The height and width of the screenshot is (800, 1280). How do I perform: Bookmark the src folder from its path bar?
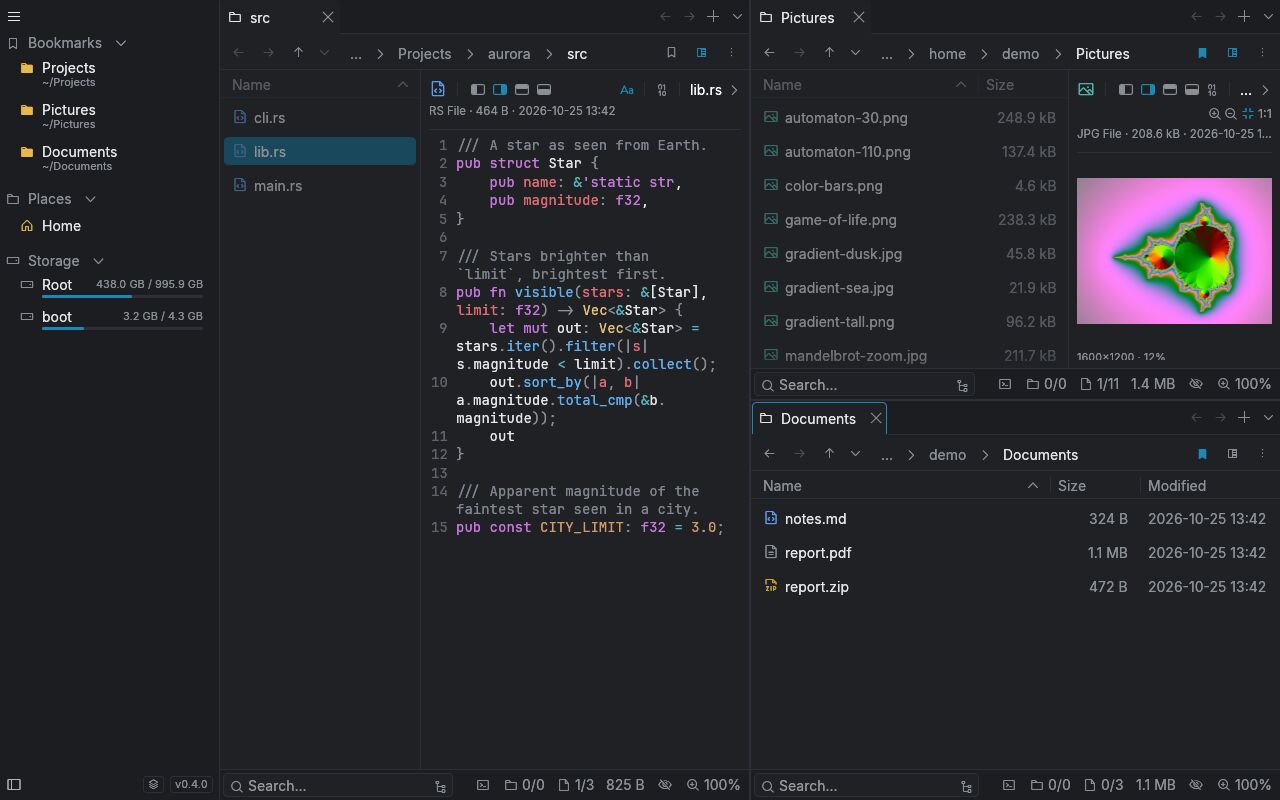pos(671,53)
